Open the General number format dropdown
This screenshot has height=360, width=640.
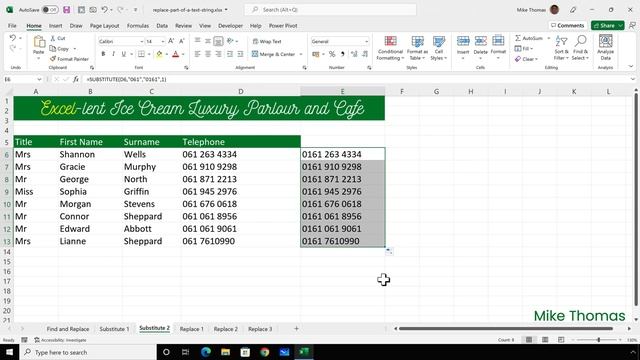[366, 42]
